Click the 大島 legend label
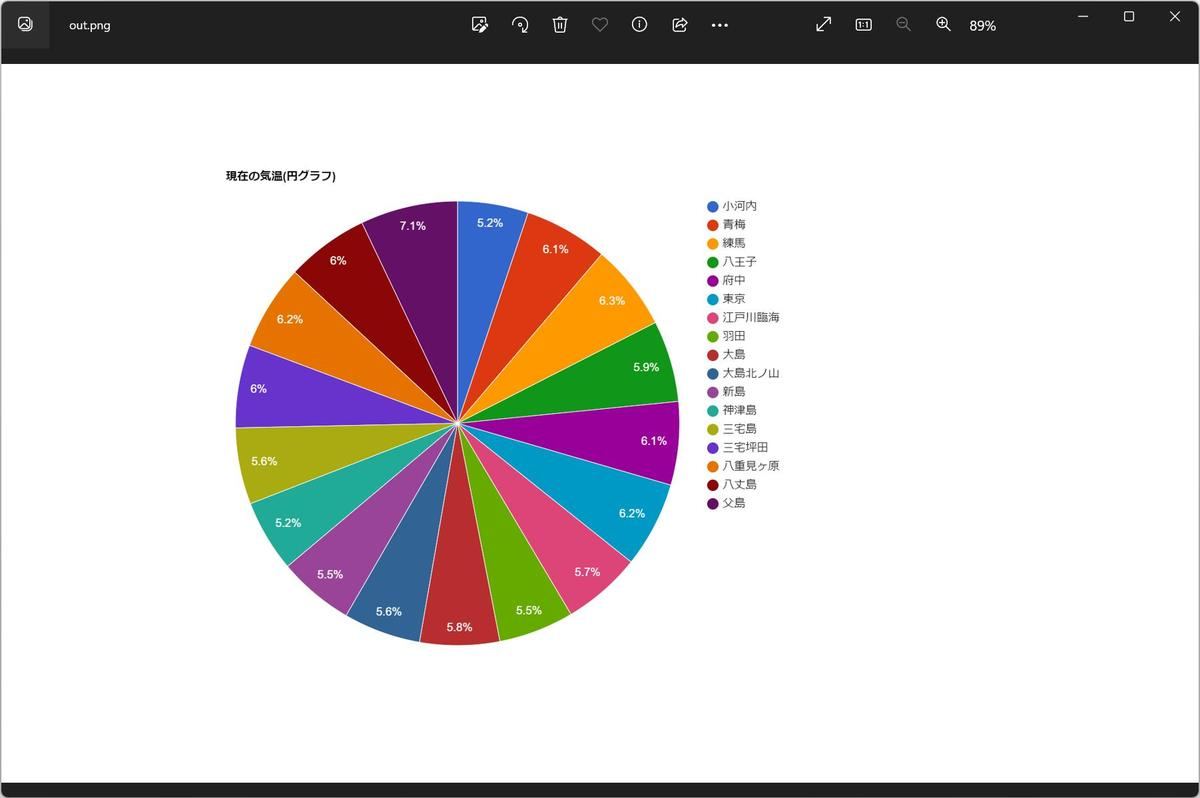Screen dimensions: 1200x798 tap(734, 354)
